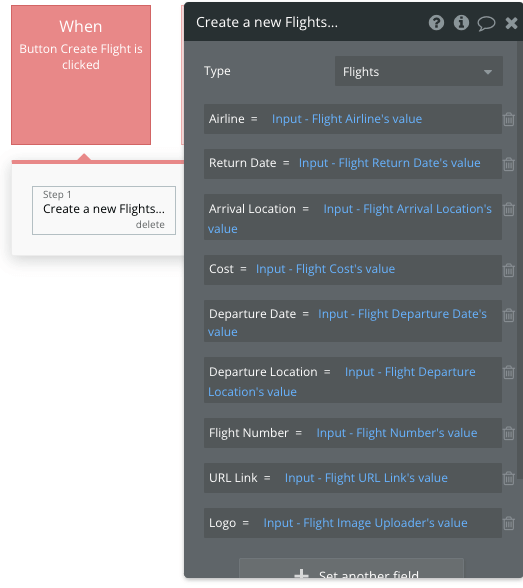This screenshot has width=523, height=588.
Task: Open the help question mark icon
Action: point(436,23)
